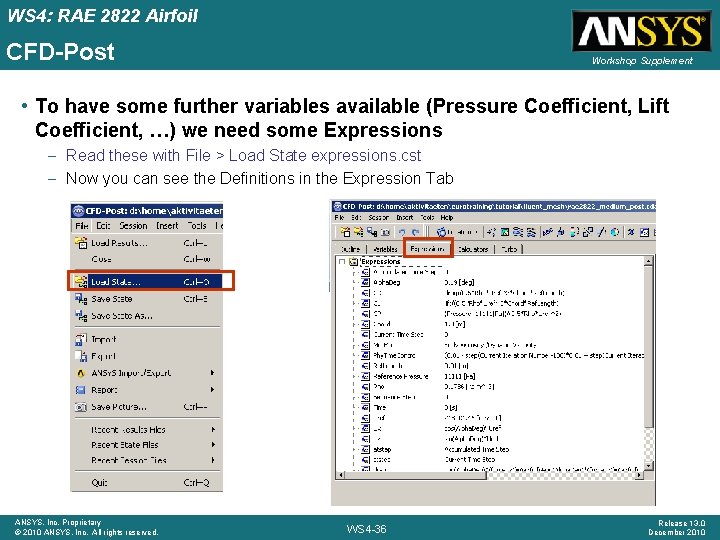Click the slanted line toolbar icon
Screen dimensions: 720x540
click(602, 232)
